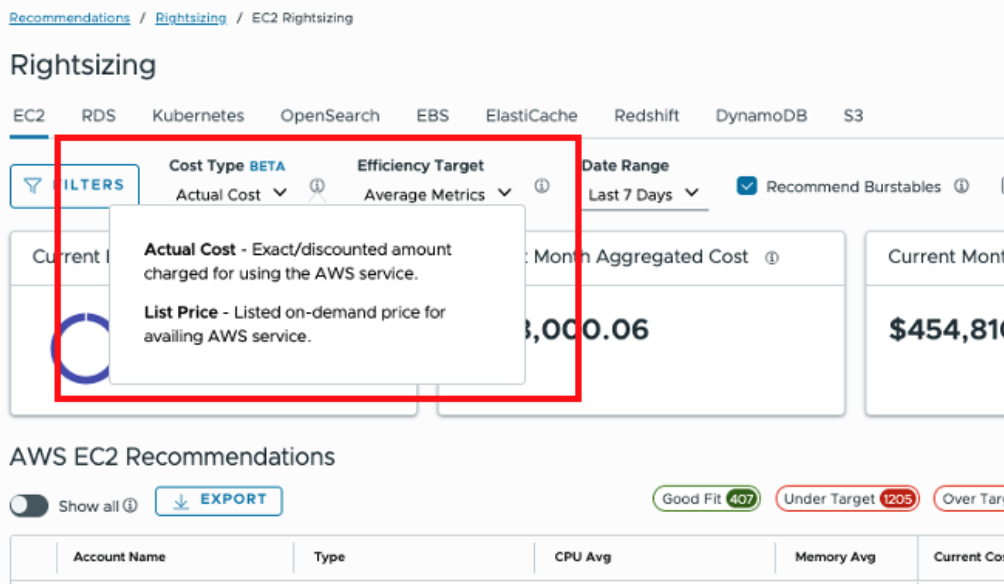
Task: Click the funnel filter icon
Action: pyautogui.click(x=32, y=186)
